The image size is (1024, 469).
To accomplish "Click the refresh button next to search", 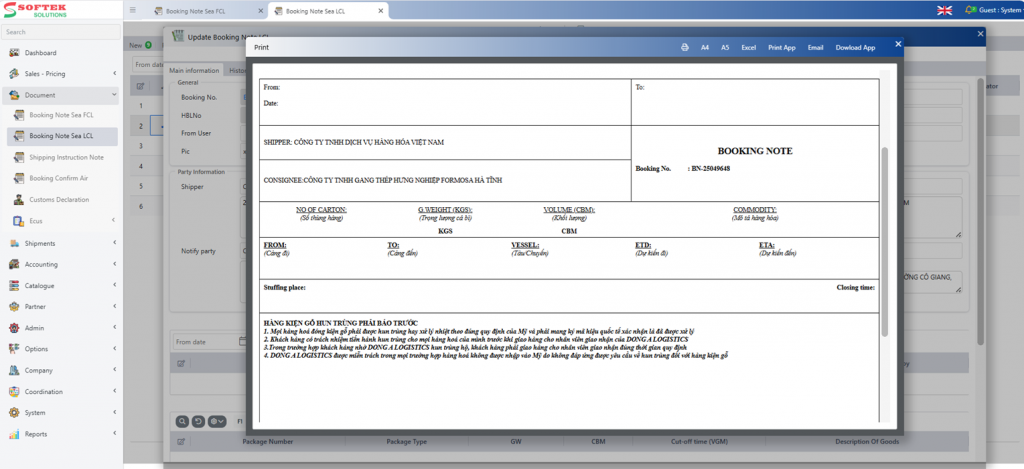I will click(198, 421).
